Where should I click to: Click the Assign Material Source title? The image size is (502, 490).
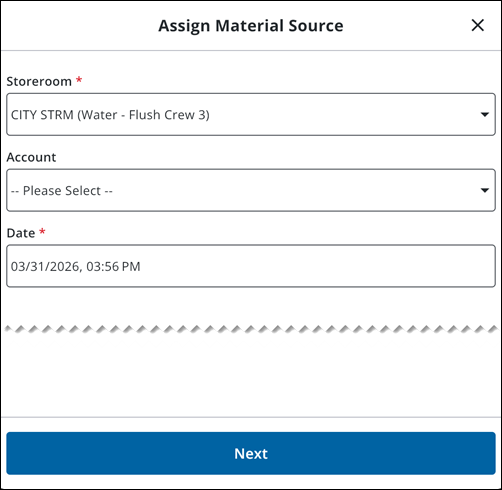point(251,26)
